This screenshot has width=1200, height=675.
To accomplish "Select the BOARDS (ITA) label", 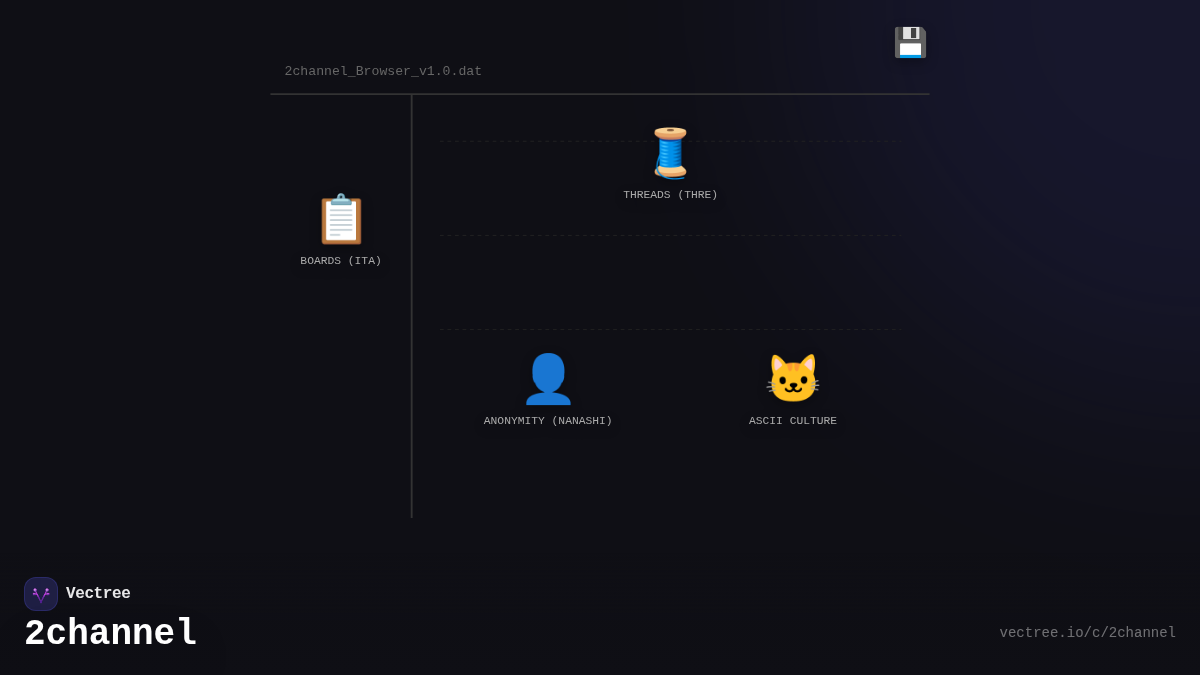I will (x=341, y=261).
